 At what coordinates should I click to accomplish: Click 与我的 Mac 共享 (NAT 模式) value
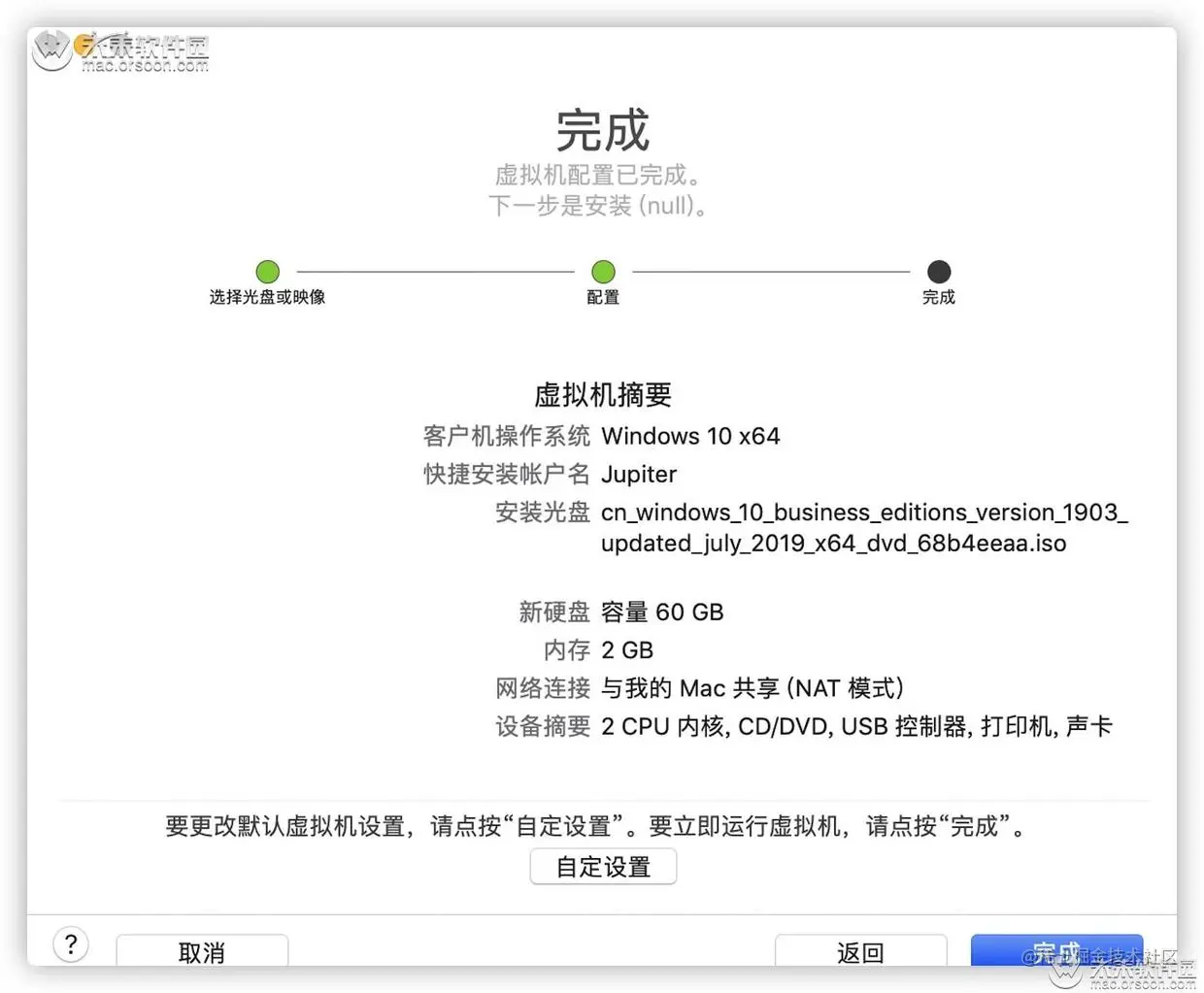[752, 688]
